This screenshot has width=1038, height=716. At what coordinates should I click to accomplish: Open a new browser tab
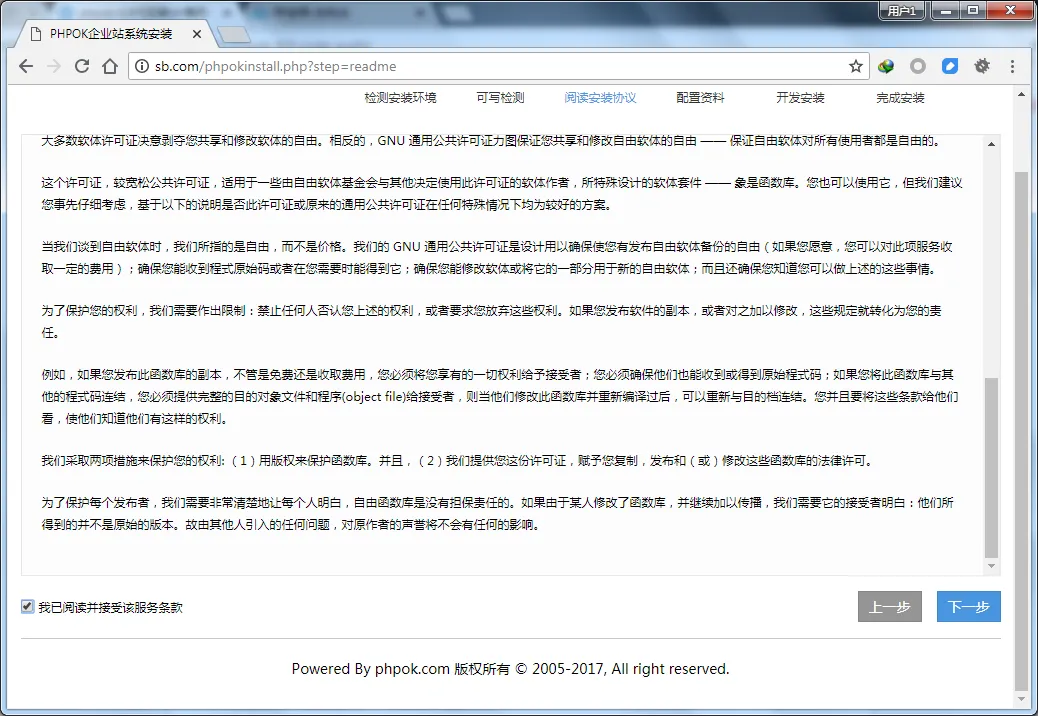point(232,35)
